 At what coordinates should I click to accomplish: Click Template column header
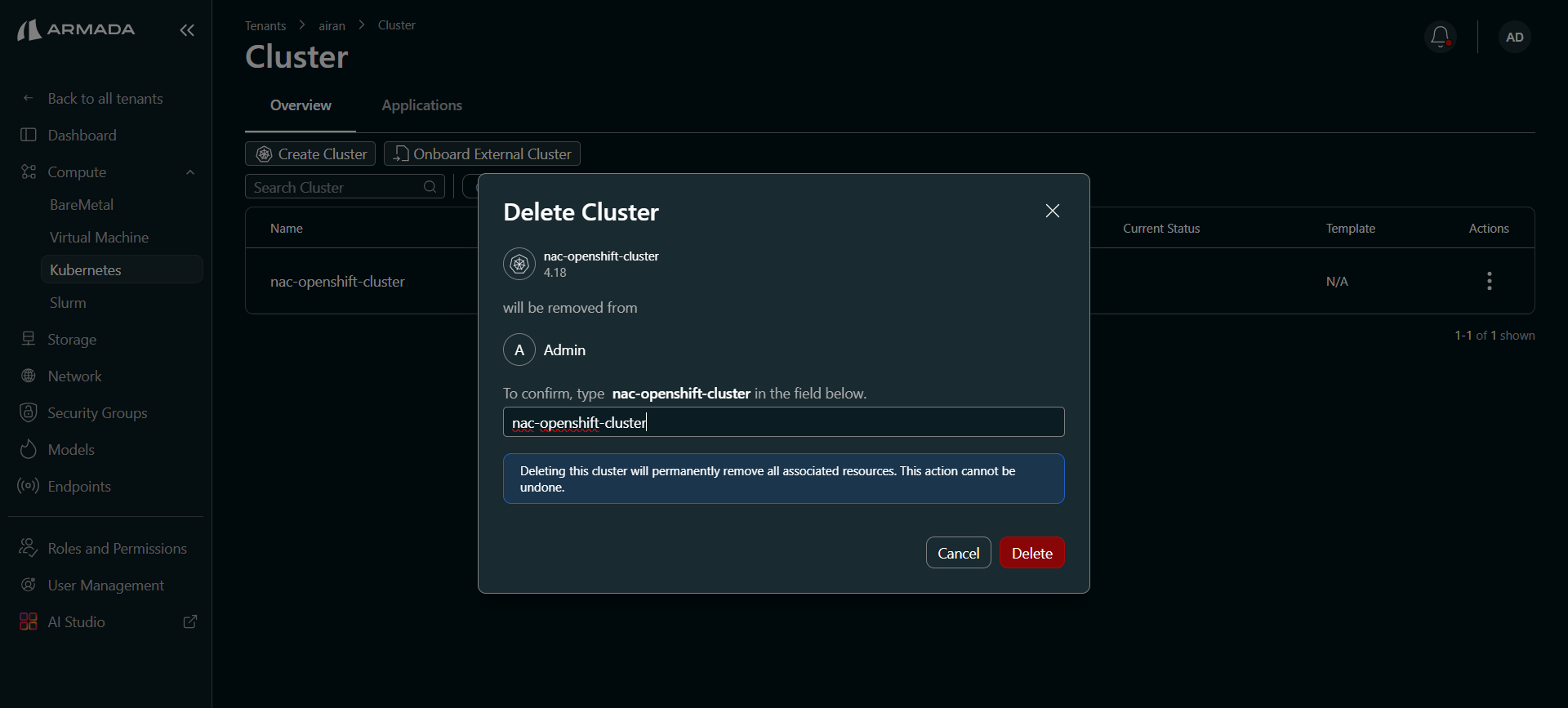click(x=1351, y=229)
